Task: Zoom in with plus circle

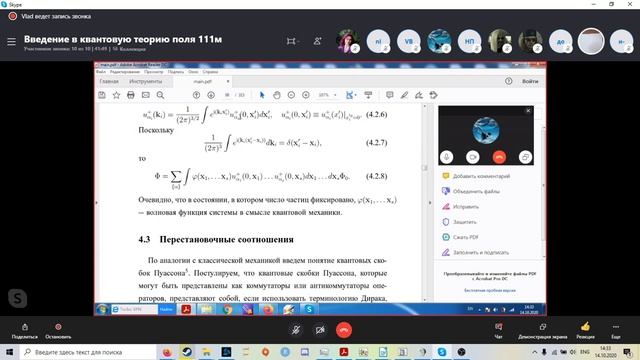Action: 306,95
